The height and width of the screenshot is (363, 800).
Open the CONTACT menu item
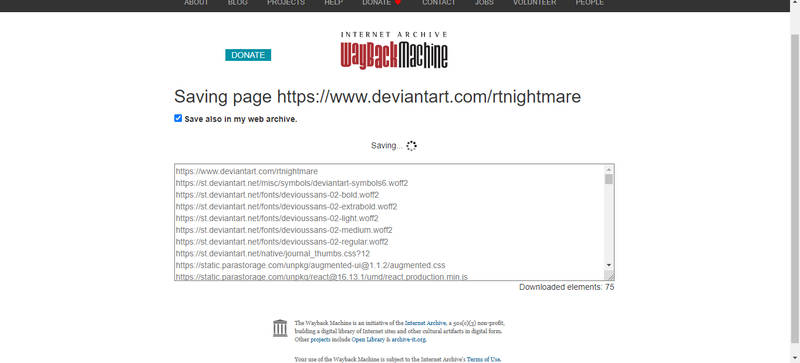(439, 3)
